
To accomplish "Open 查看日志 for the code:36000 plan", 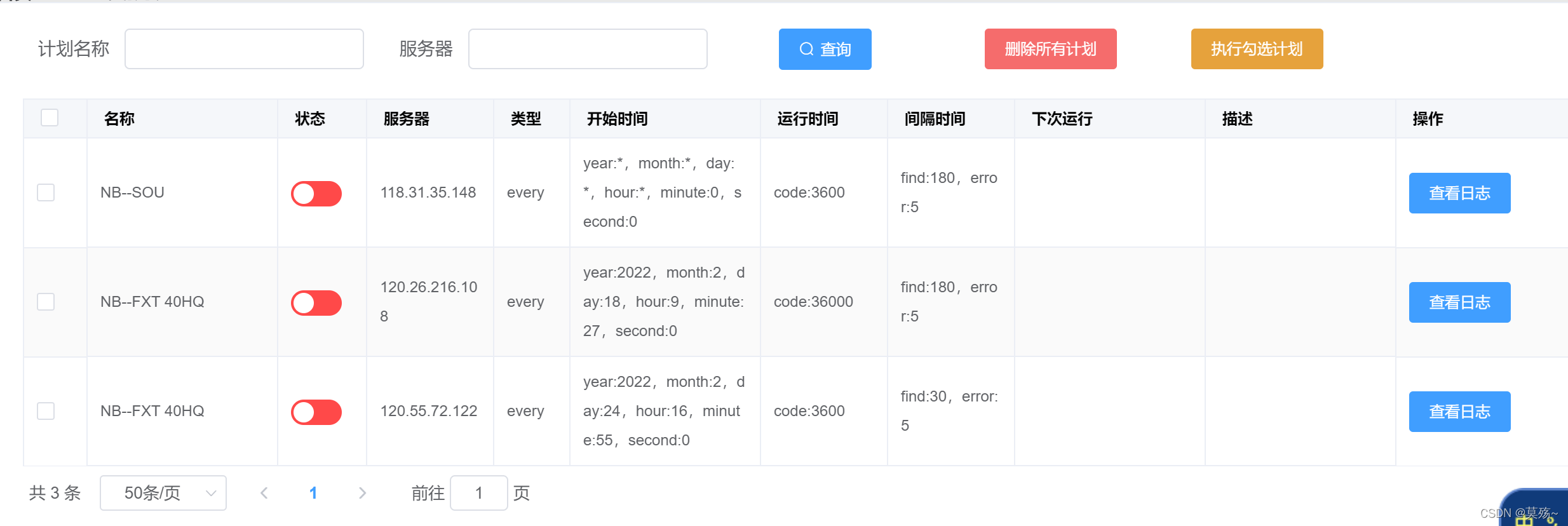I will (x=1459, y=302).
